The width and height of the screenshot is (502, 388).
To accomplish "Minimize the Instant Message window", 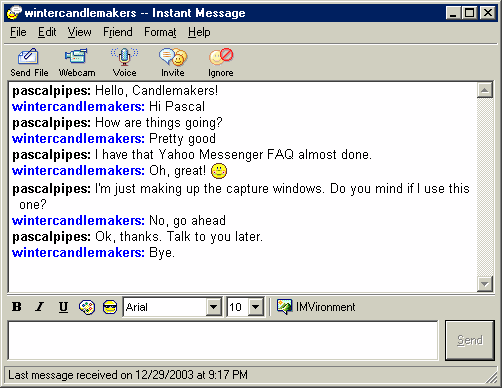I will point(453,13).
